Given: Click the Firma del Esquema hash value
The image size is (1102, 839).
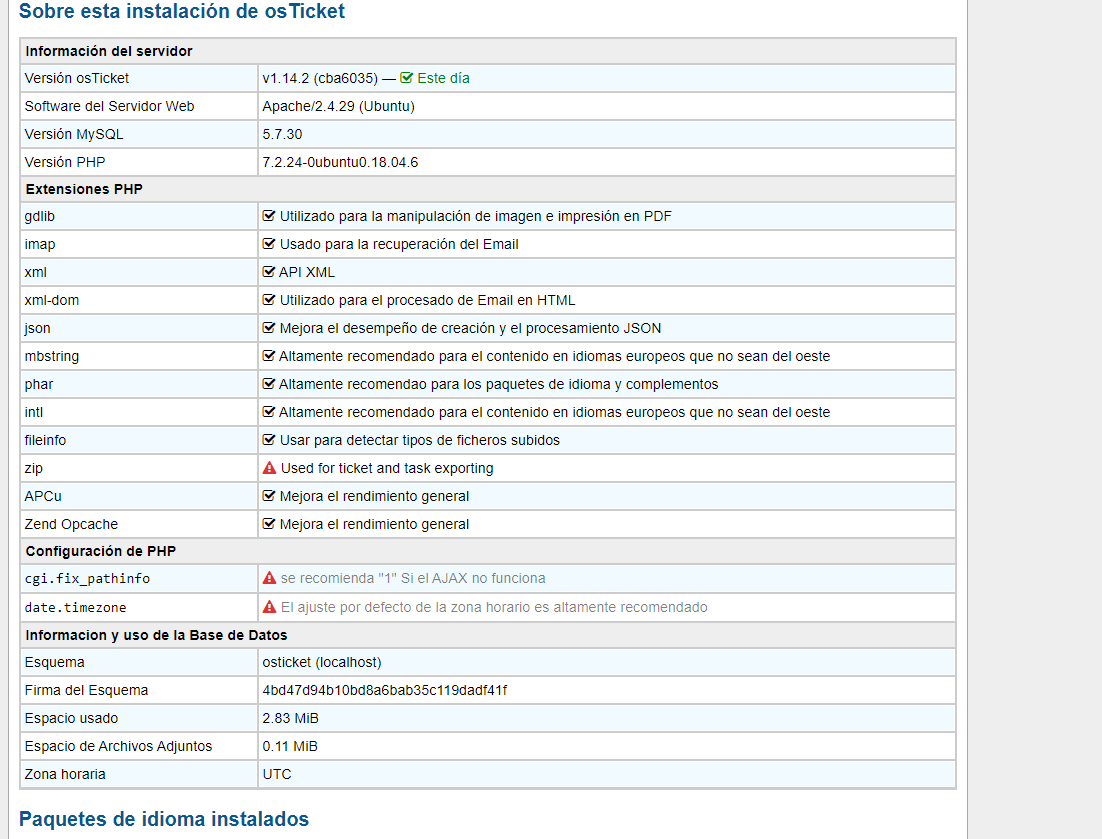Looking at the screenshot, I should (x=384, y=690).
